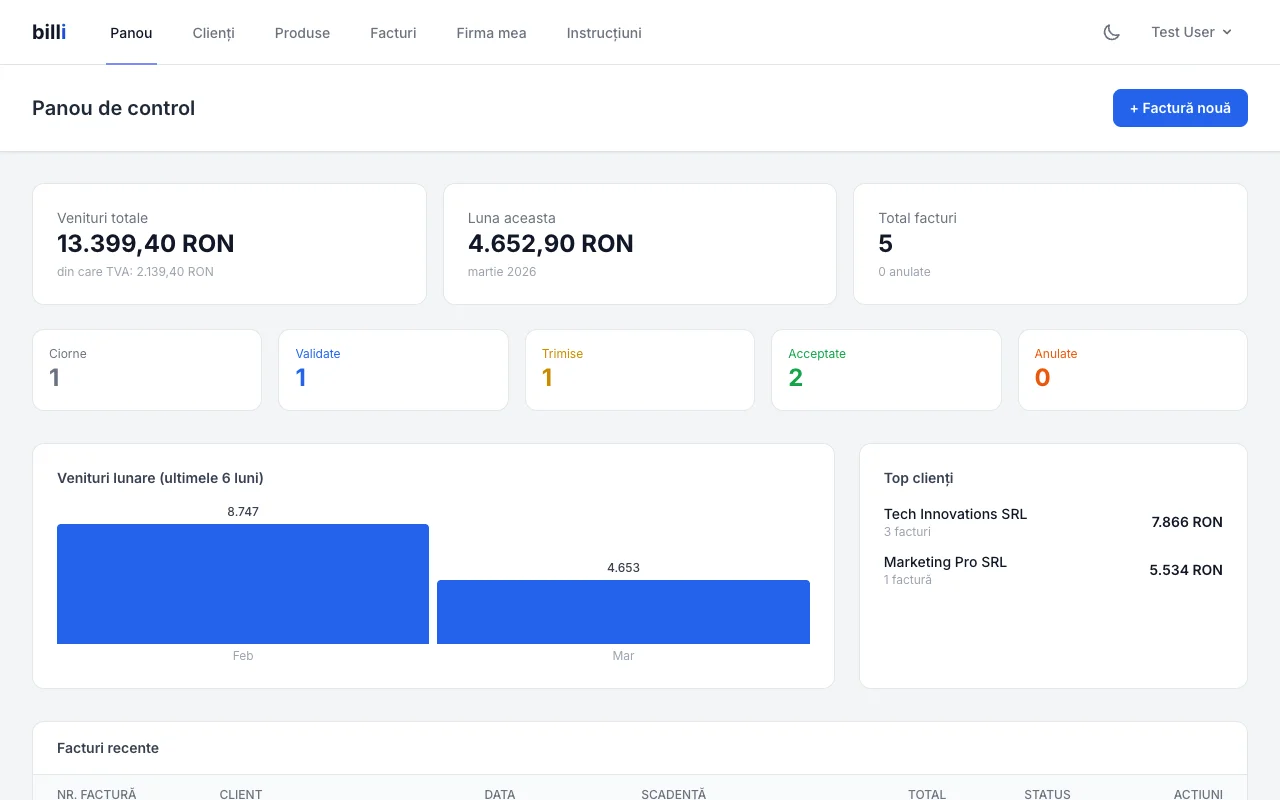Open the Firma mea tab
The height and width of the screenshot is (800, 1280).
click(x=491, y=33)
